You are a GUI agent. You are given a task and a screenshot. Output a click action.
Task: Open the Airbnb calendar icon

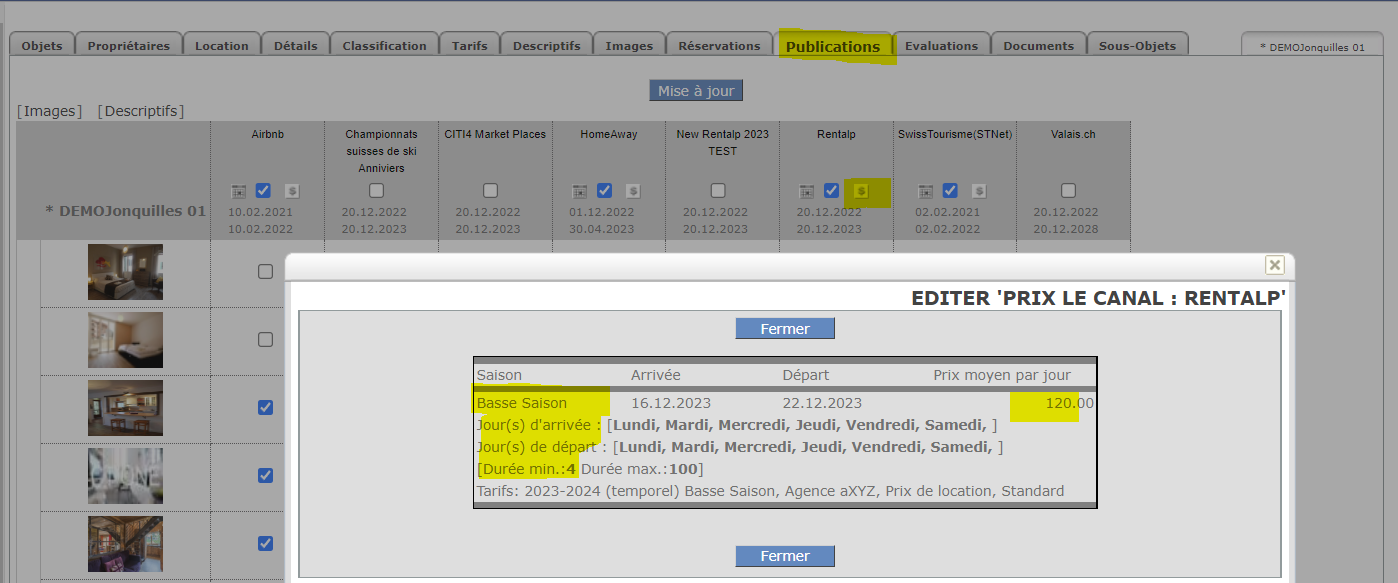pos(238,191)
